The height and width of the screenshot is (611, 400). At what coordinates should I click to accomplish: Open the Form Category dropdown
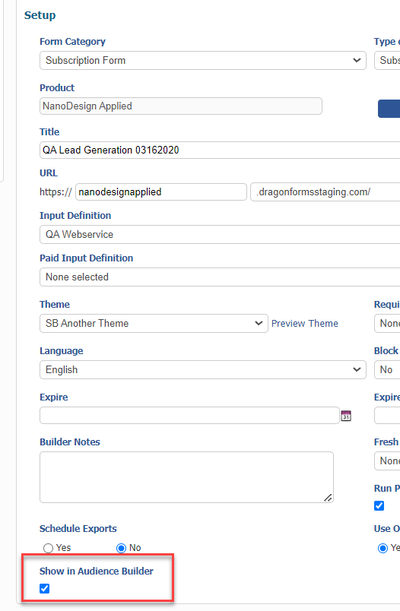point(203,60)
